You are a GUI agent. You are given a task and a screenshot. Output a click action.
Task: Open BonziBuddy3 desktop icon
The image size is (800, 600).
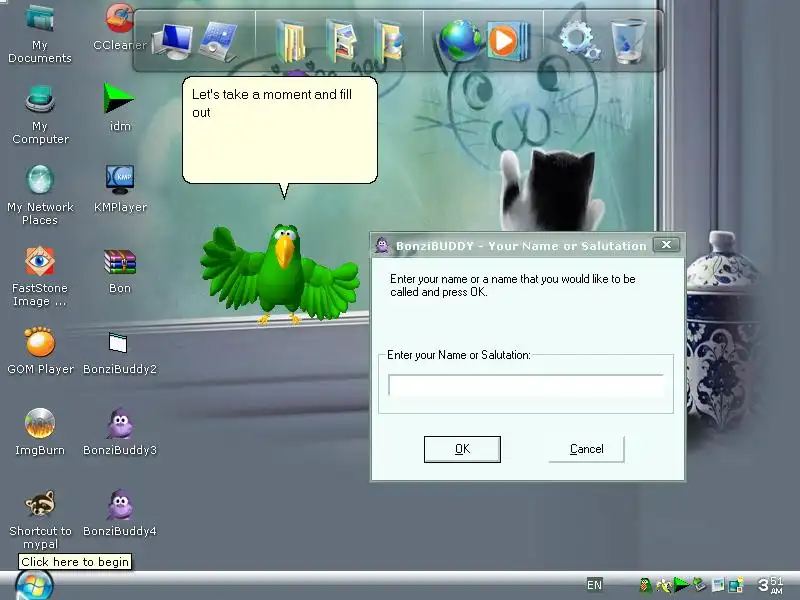click(x=120, y=432)
